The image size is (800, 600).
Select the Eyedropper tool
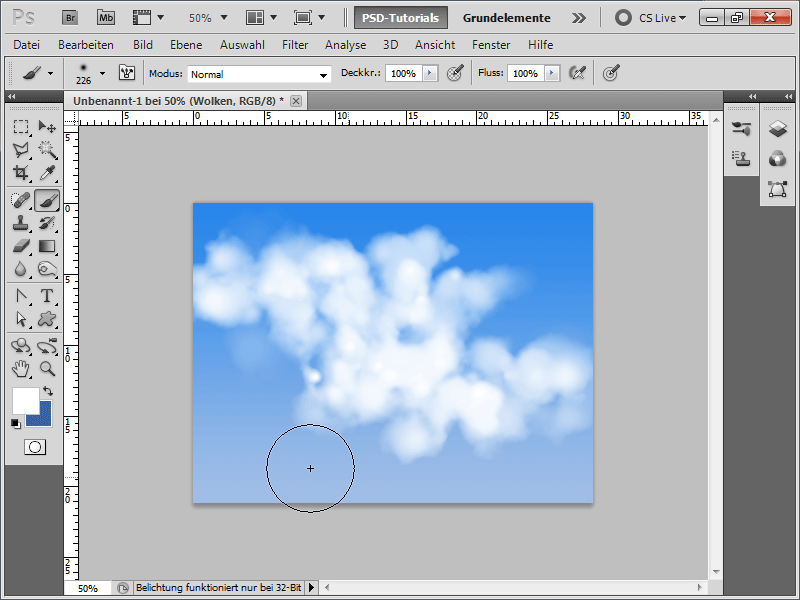tap(47, 172)
